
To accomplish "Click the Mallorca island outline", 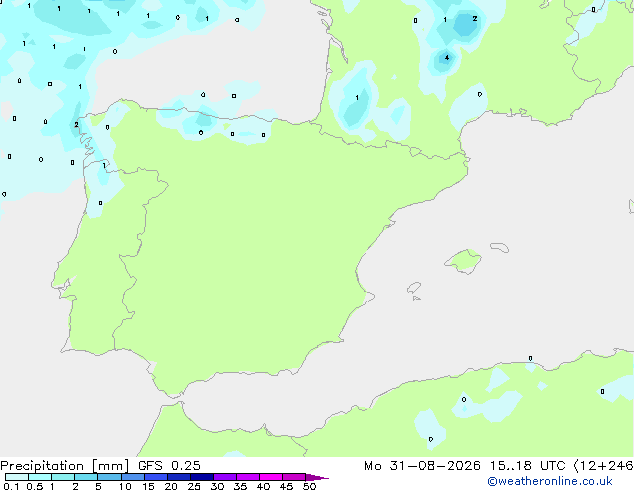I will pyautogui.click(x=463, y=262).
